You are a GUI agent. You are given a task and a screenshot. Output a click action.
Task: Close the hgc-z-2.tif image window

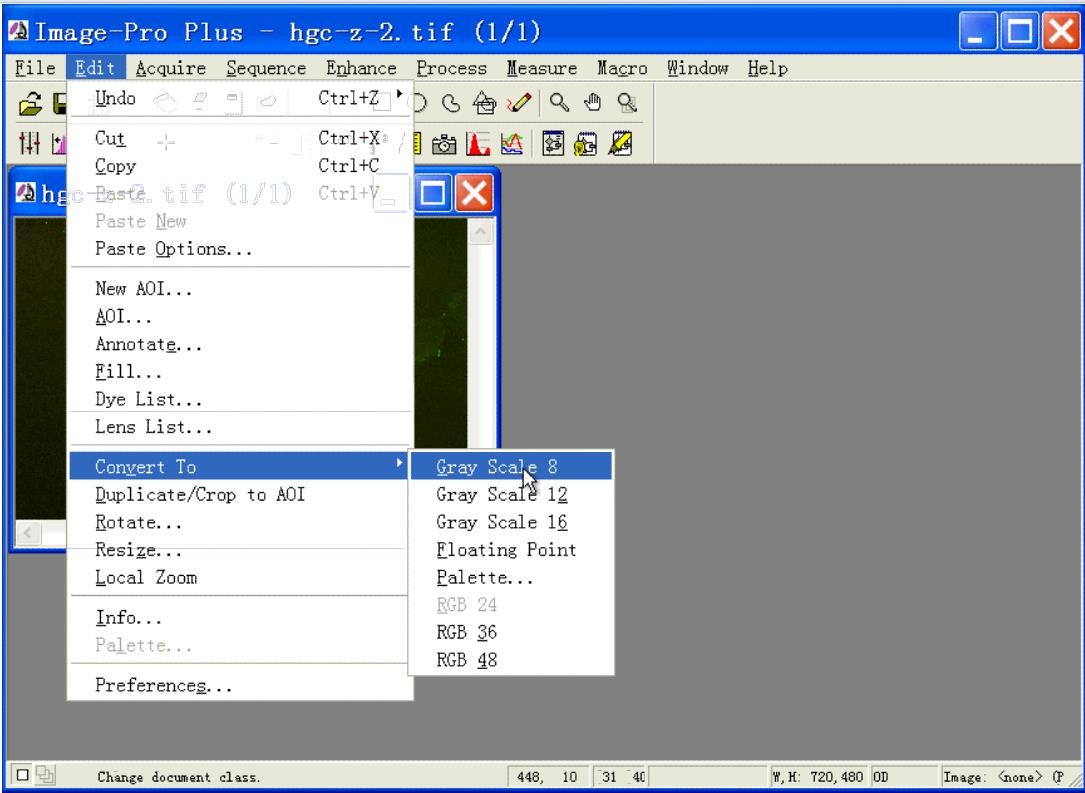[x=474, y=192]
